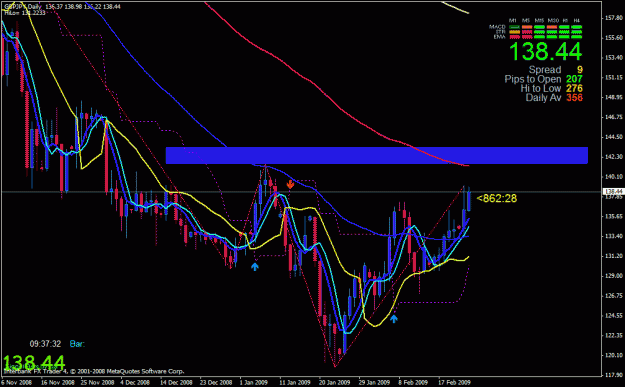Click the blue up arrow near 1 Jan 2009
The width and height of the screenshot is (625, 387).
[x=255, y=266]
